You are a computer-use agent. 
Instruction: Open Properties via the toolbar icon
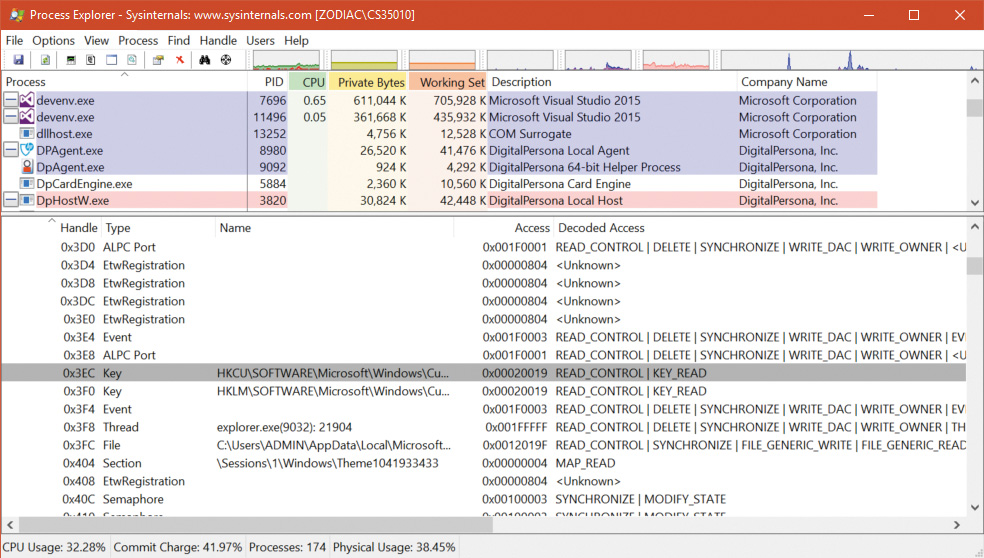click(x=158, y=60)
